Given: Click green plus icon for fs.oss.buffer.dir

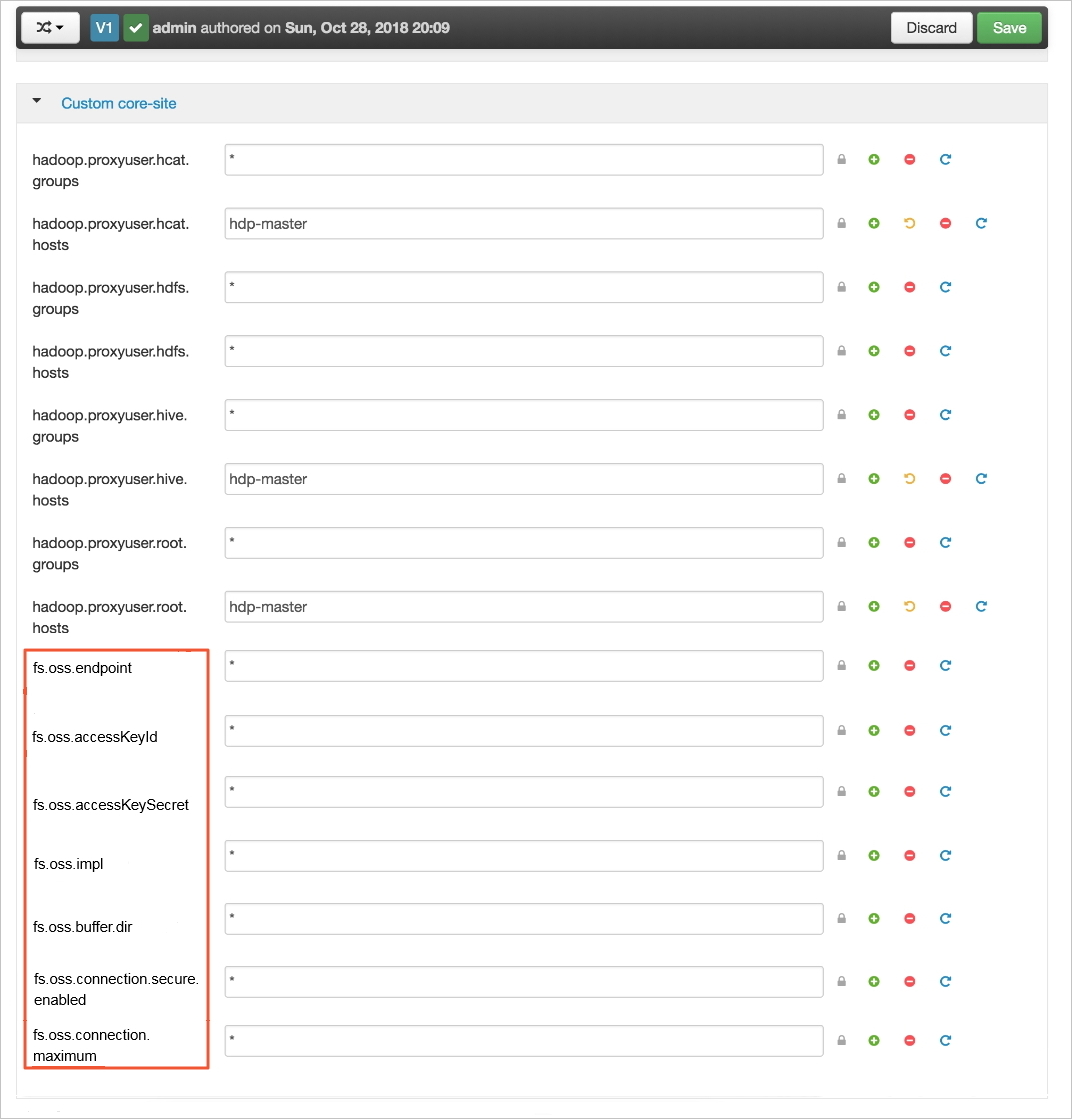Looking at the screenshot, I should pyautogui.click(x=874, y=918).
